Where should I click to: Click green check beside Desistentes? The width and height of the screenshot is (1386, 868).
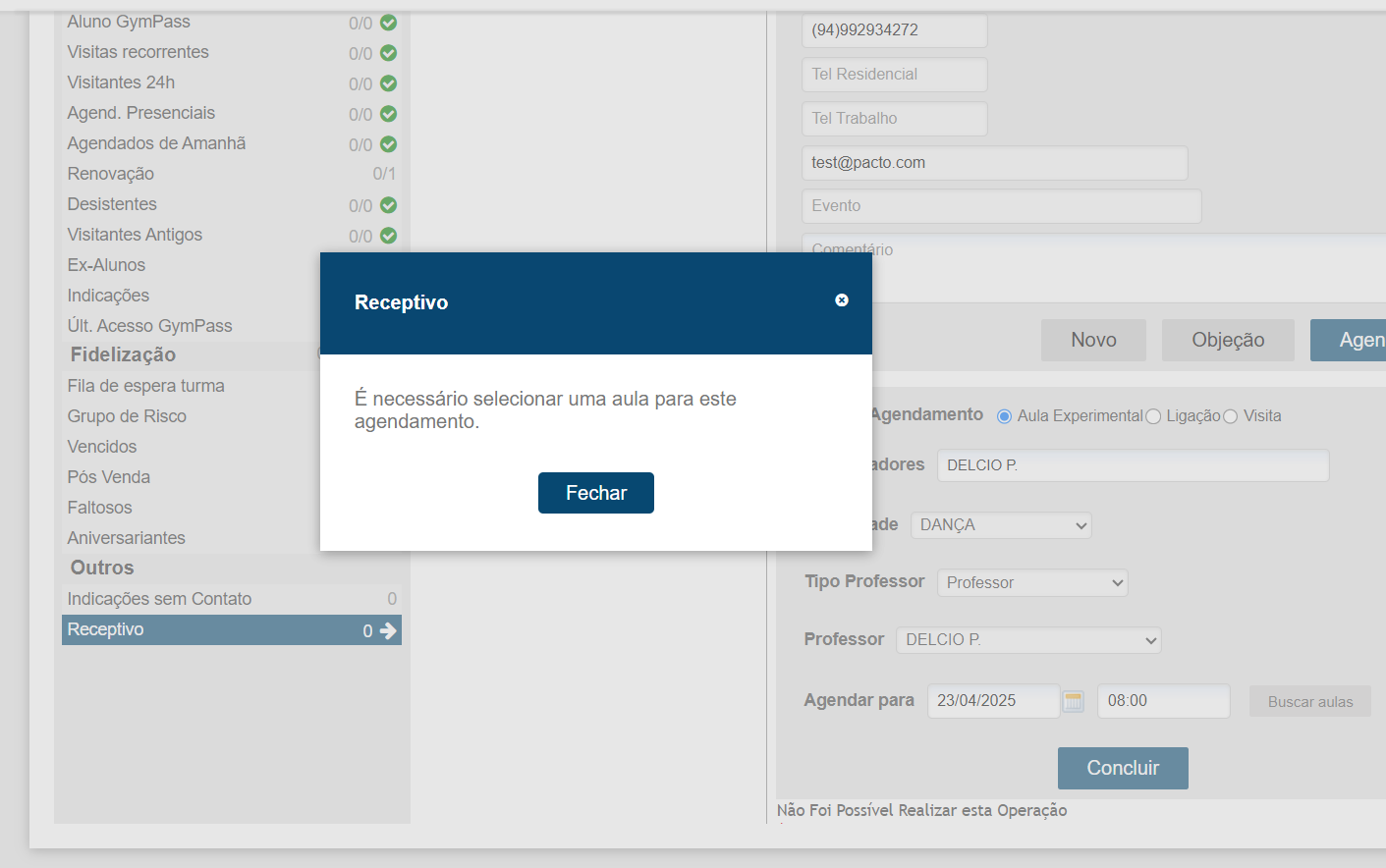point(388,205)
